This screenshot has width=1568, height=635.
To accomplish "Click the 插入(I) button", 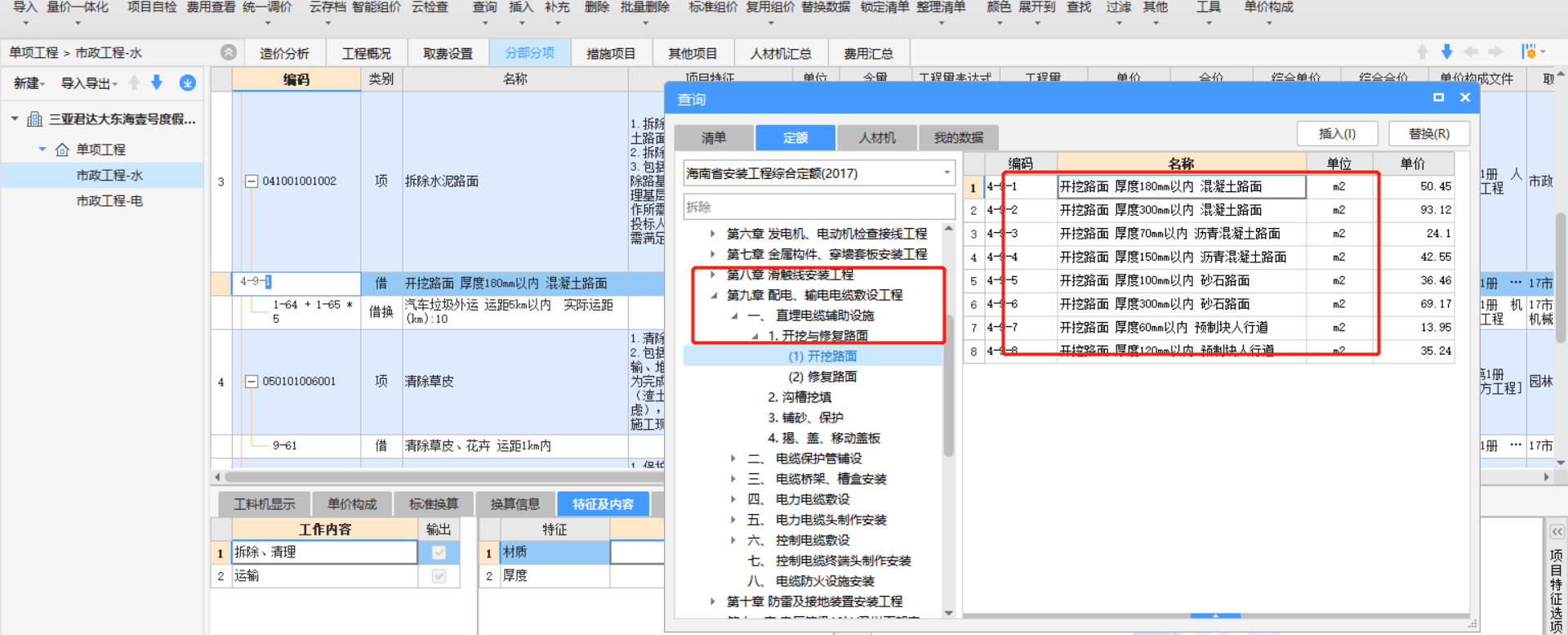I will (x=1337, y=133).
